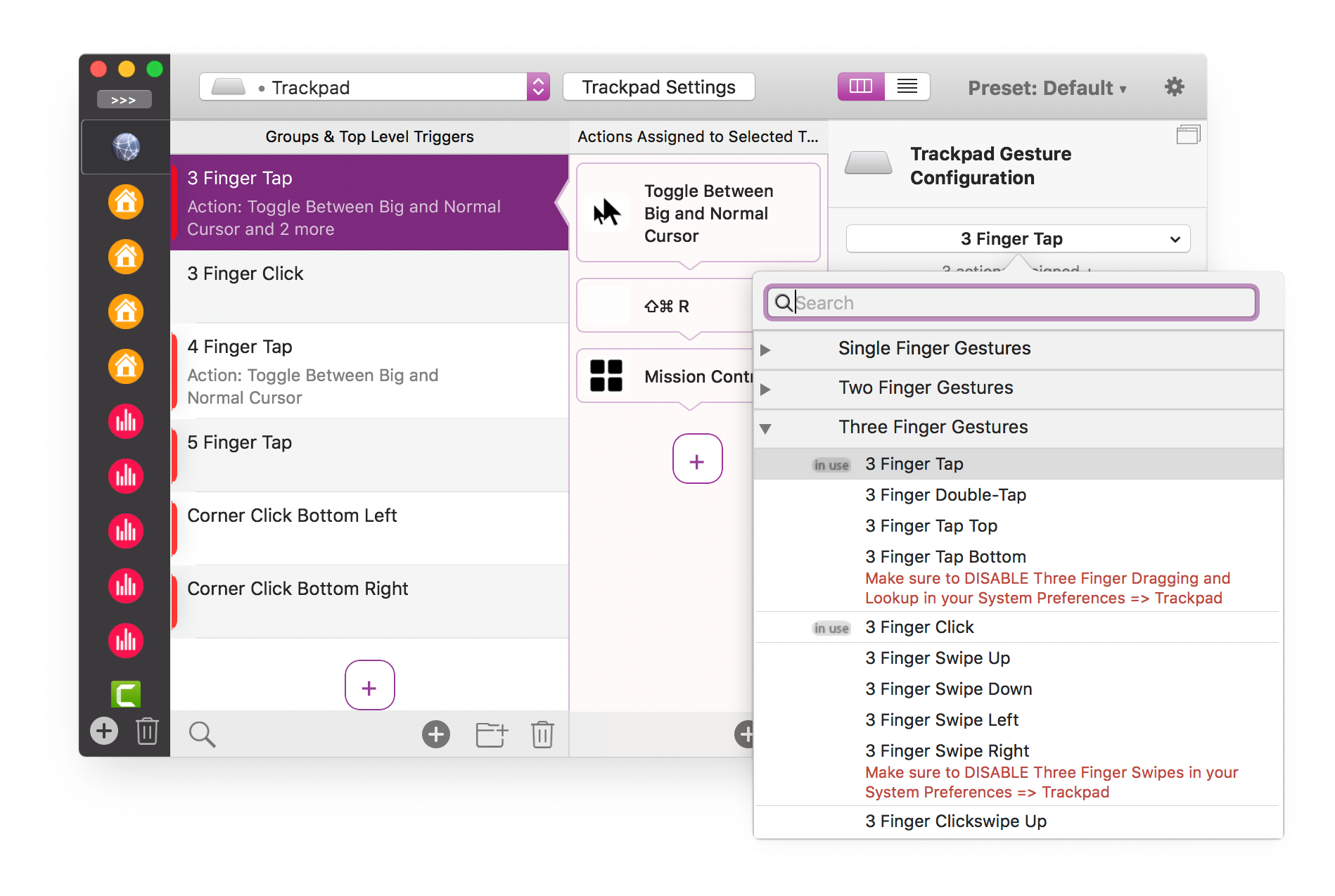Select 3 Finger Swipe Down gesture
Screen dimensions: 1335x896
click(x=948, y=689)
